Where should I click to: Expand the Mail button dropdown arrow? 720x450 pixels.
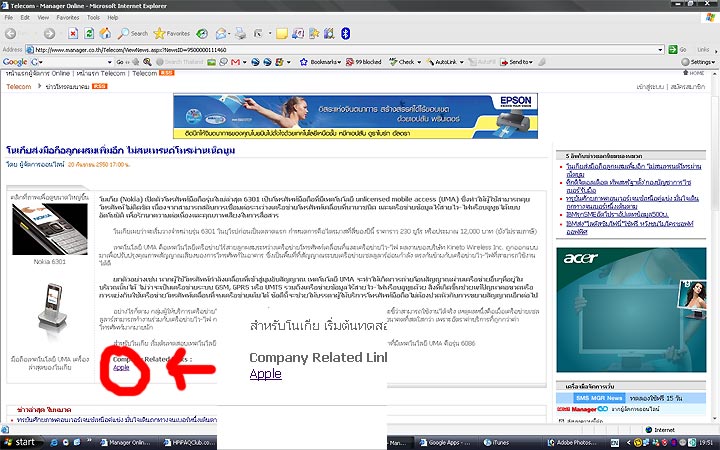pos(229,33)
